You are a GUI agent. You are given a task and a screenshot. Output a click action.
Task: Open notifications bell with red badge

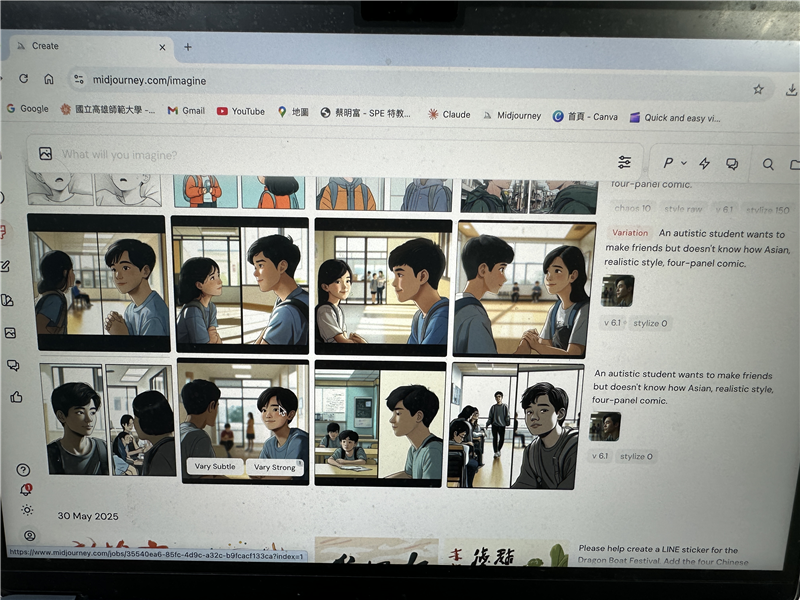(x=26, y=490)
